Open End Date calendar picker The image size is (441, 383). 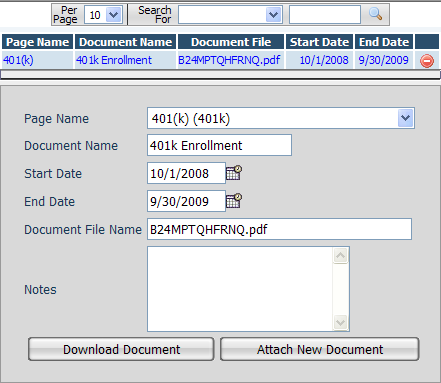(x=234, y=201)
